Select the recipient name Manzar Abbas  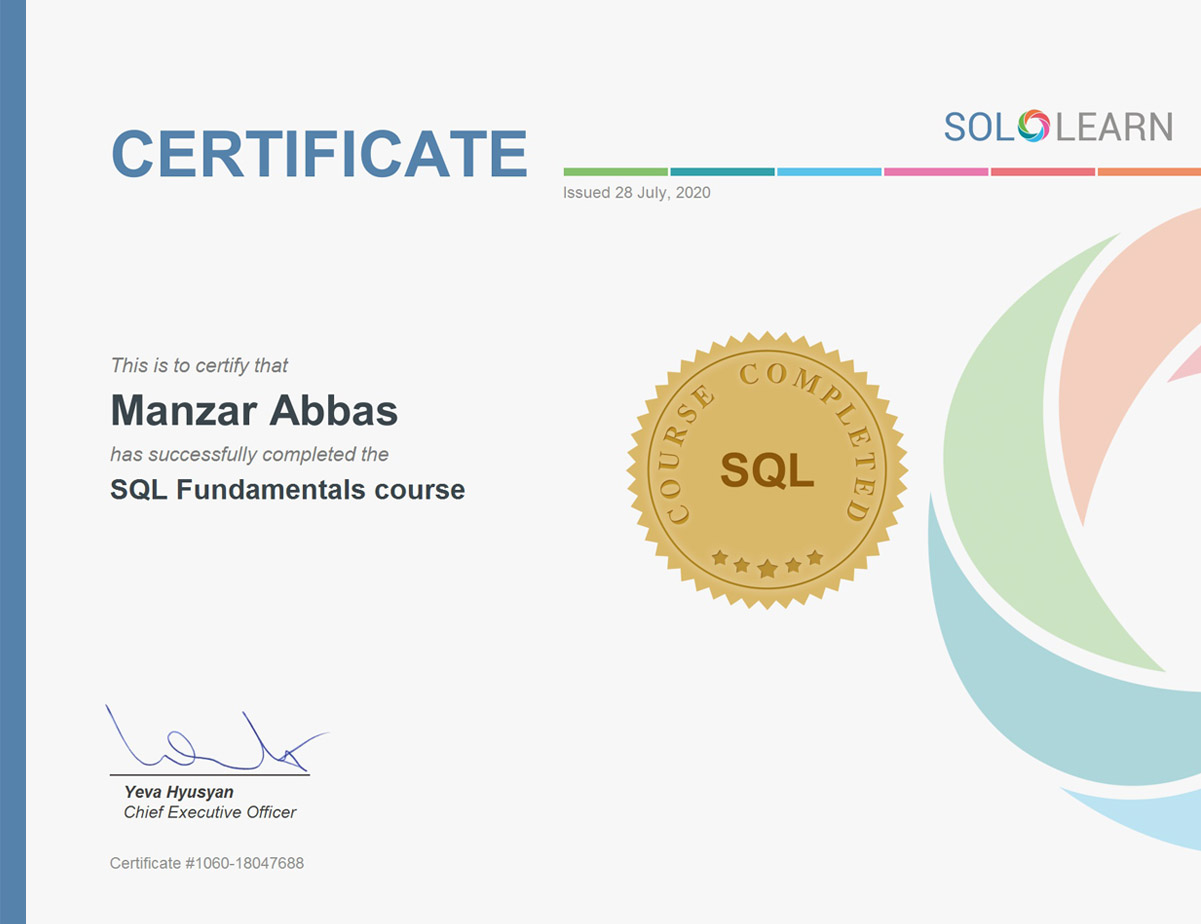click(x=254, y=411)
